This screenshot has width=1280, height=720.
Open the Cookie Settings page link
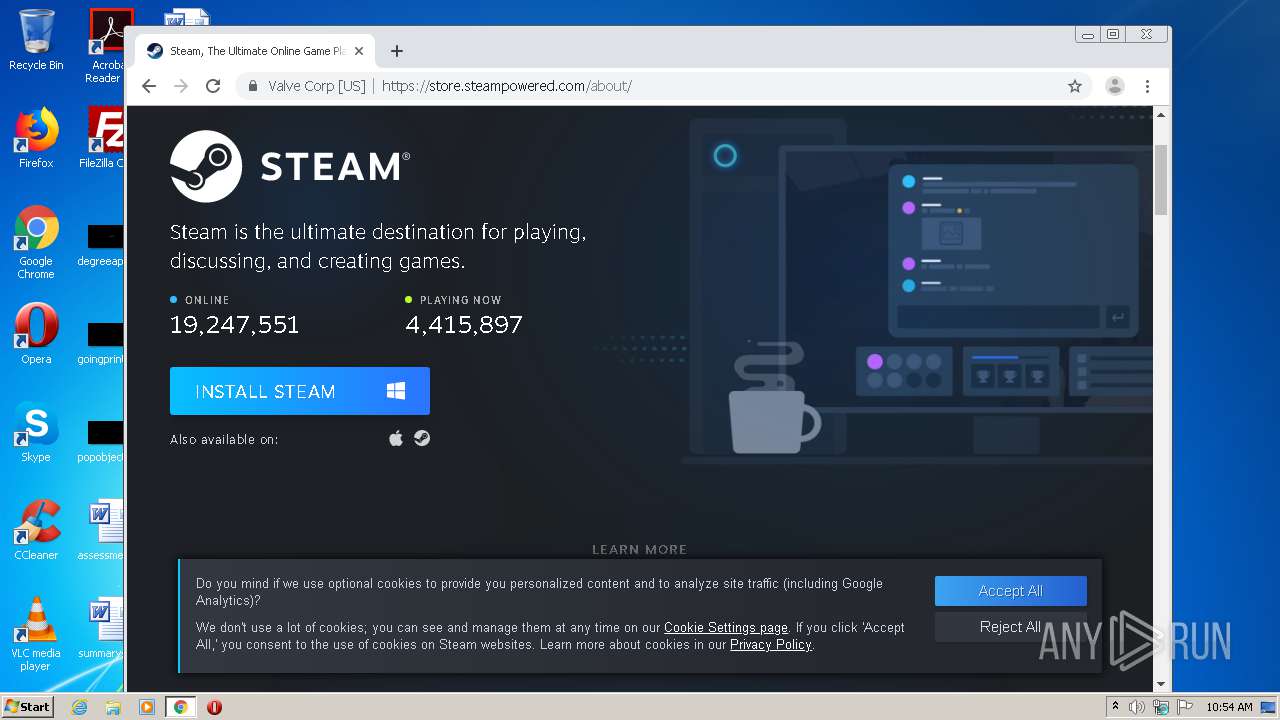pos(726,628)
